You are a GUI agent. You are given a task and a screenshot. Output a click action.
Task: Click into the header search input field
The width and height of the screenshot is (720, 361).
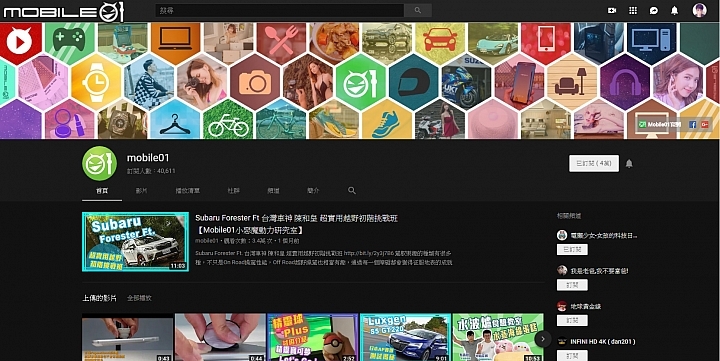click(280, 10)
